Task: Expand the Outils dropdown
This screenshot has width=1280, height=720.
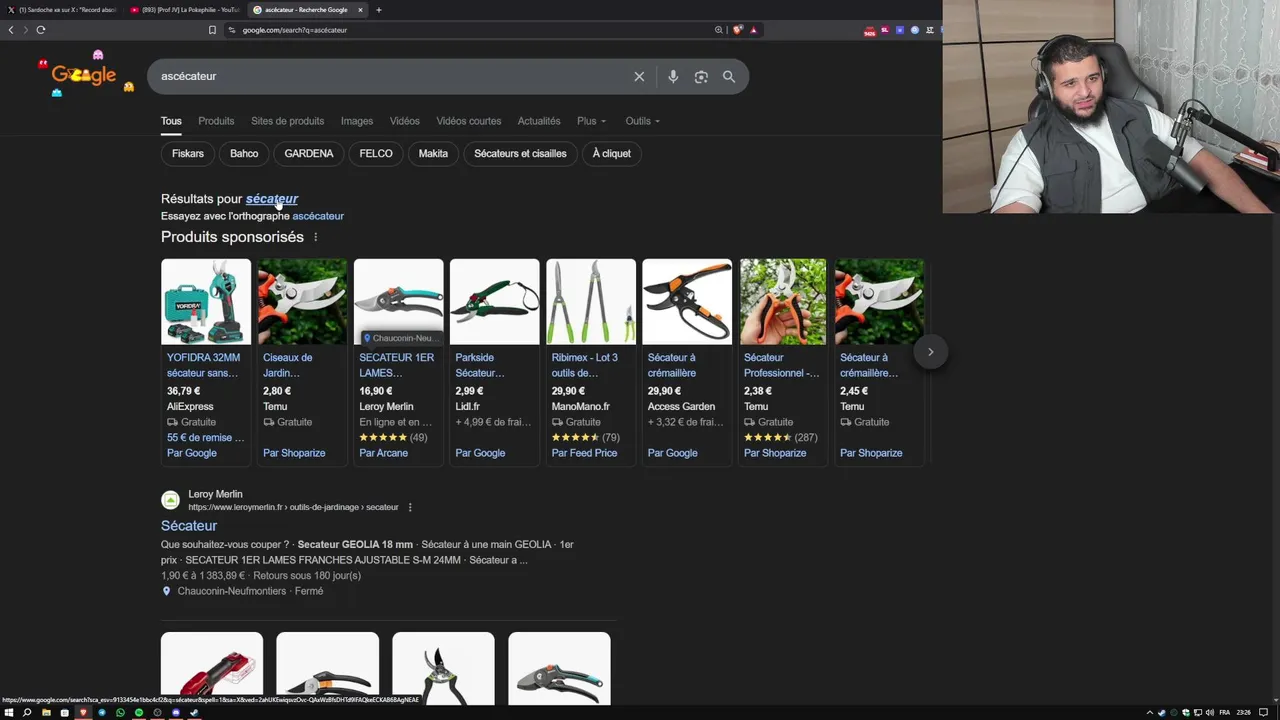Action: pos(642,121)
